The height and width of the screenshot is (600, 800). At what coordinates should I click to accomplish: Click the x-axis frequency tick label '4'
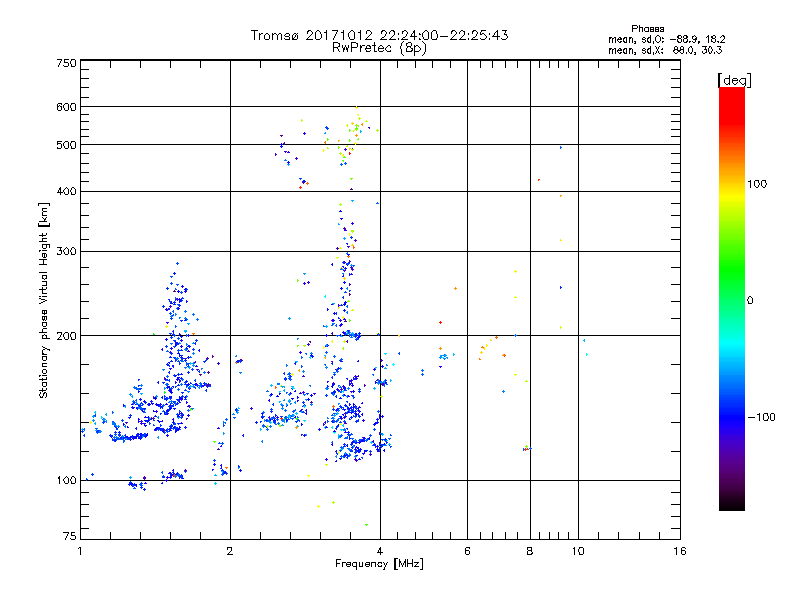point(380,551)
